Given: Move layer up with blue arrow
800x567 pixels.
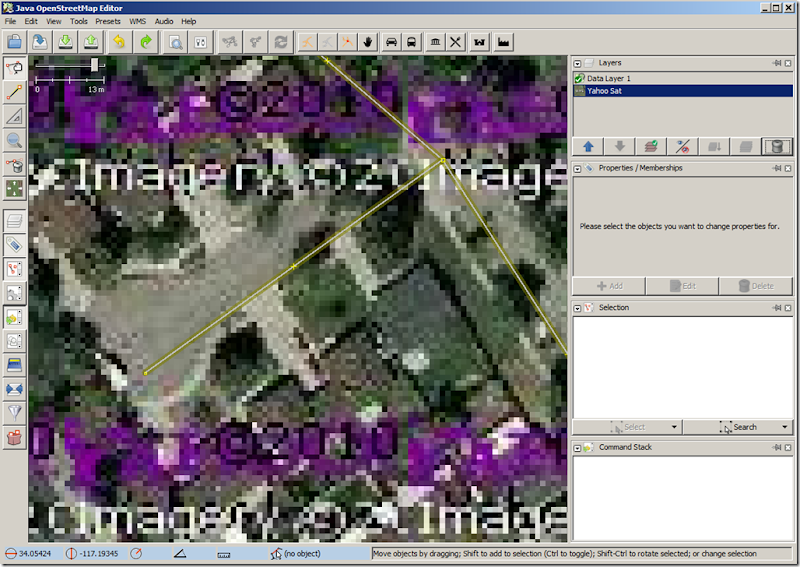Looking at the screenshot, I should pos(588,147).
